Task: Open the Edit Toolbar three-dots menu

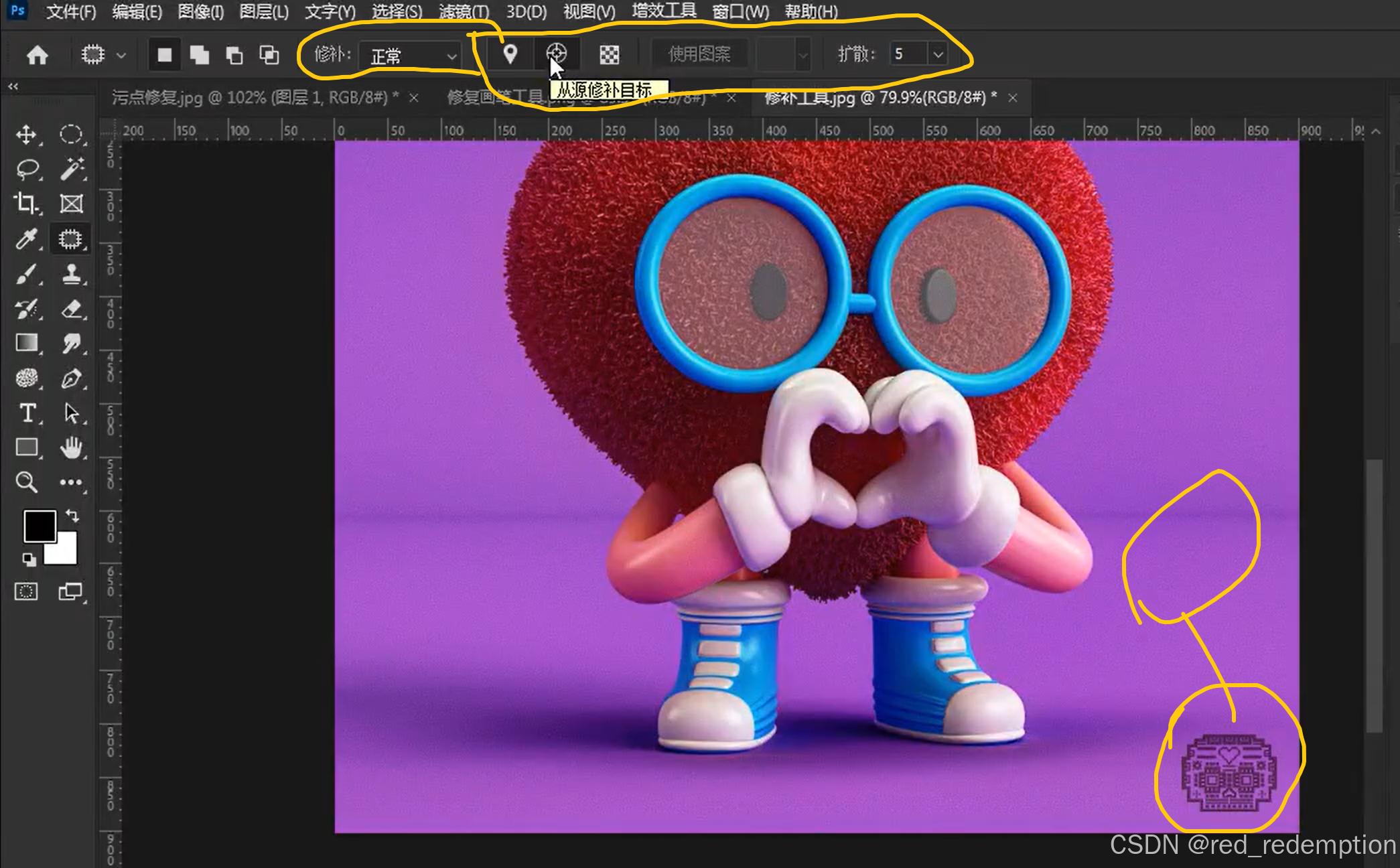Action: pos(71,482)
